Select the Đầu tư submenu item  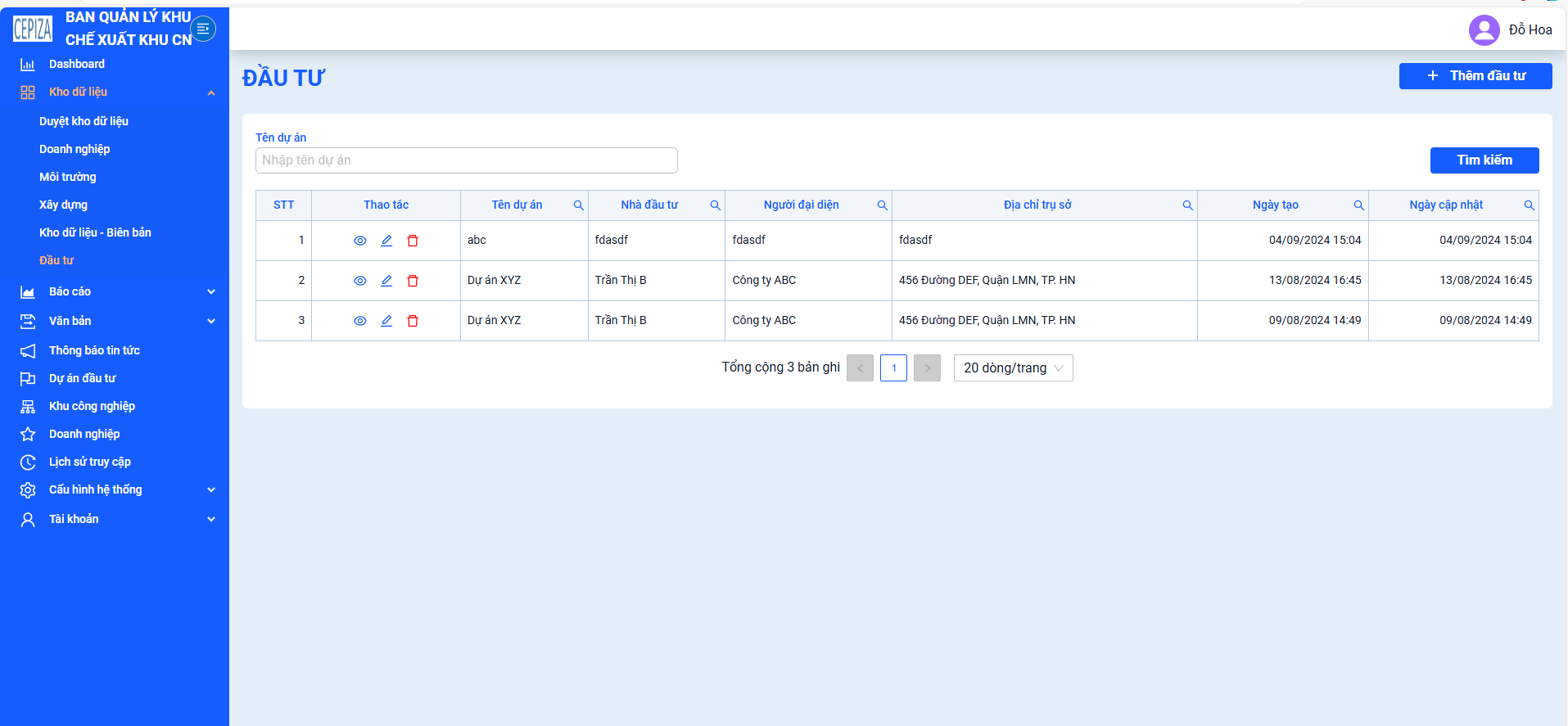56,260
